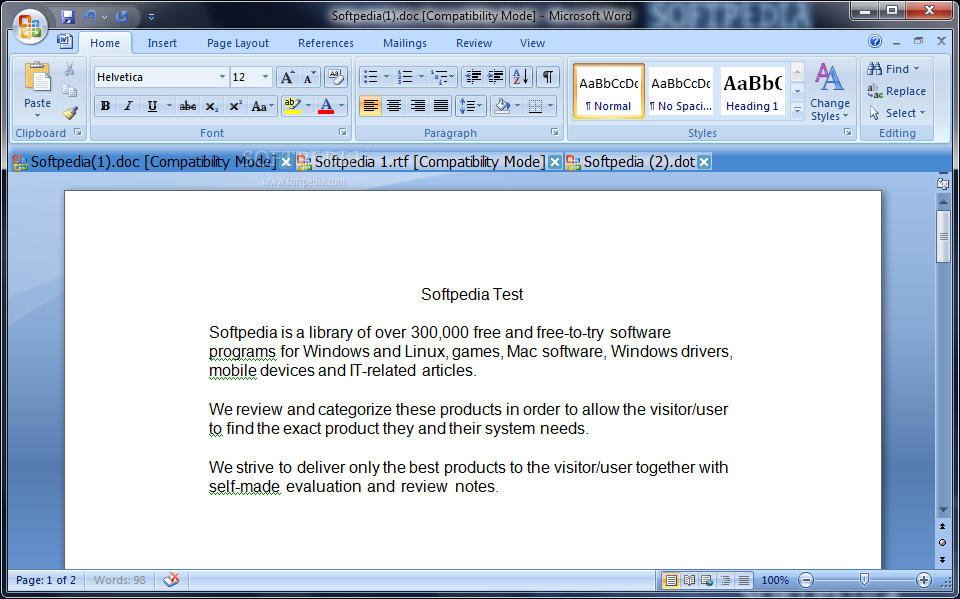Open the Insert ribbon tab

pyautogui.click(x=162, y=43)
